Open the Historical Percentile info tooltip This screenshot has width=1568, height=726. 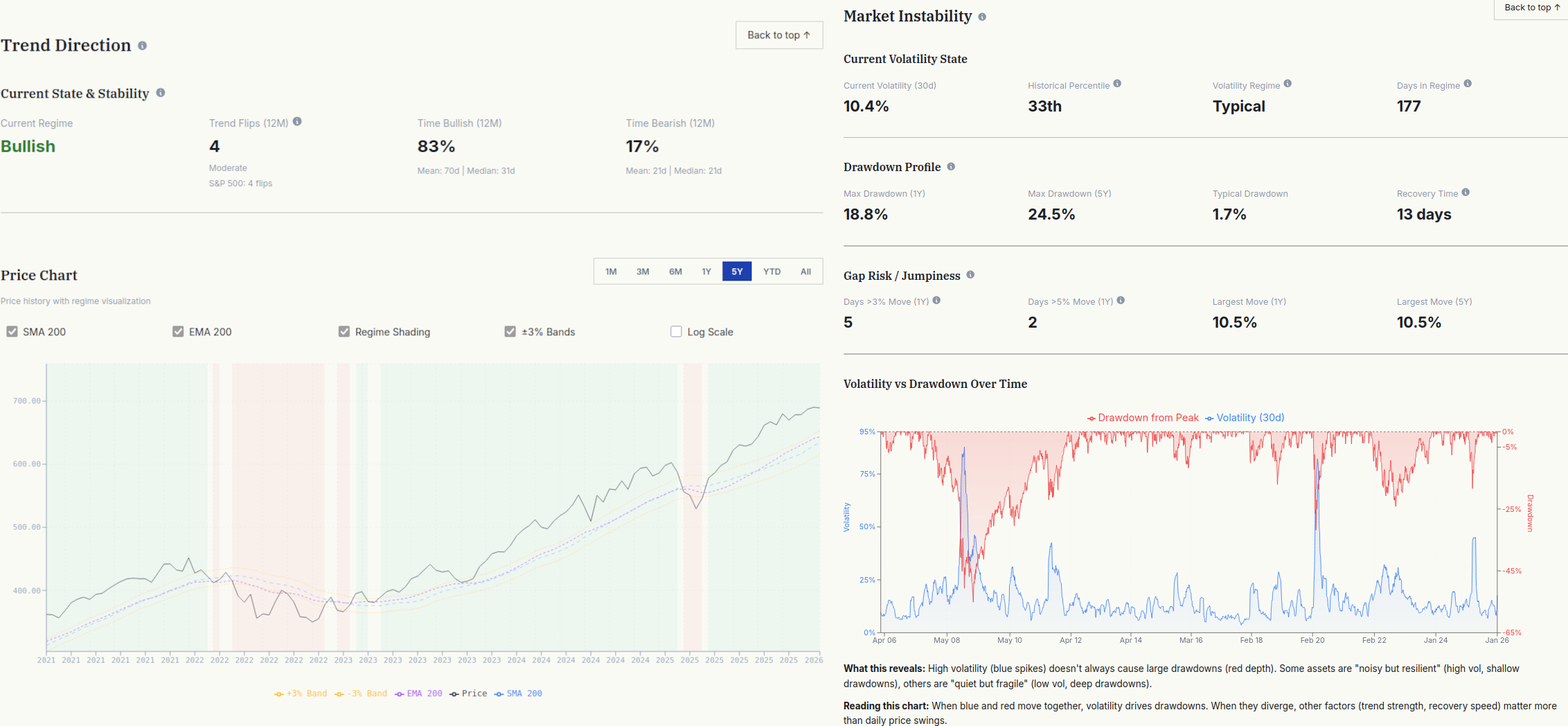pos(1117,85)
